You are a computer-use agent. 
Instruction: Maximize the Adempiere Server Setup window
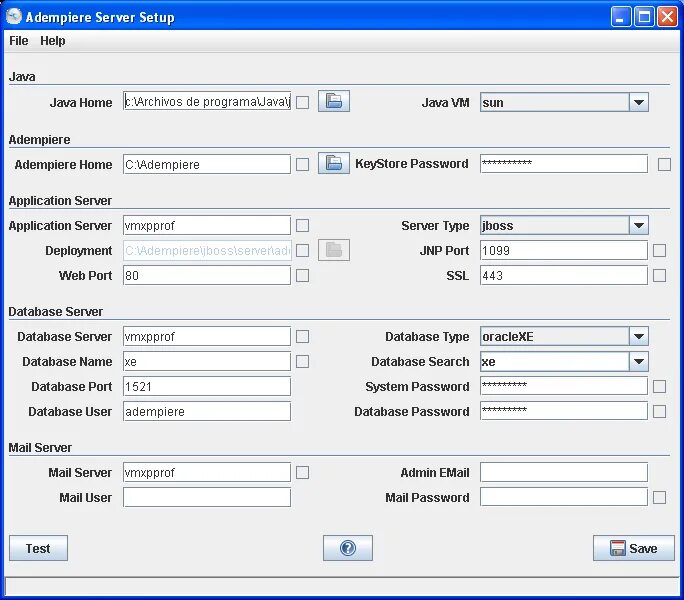coord(644,17)
